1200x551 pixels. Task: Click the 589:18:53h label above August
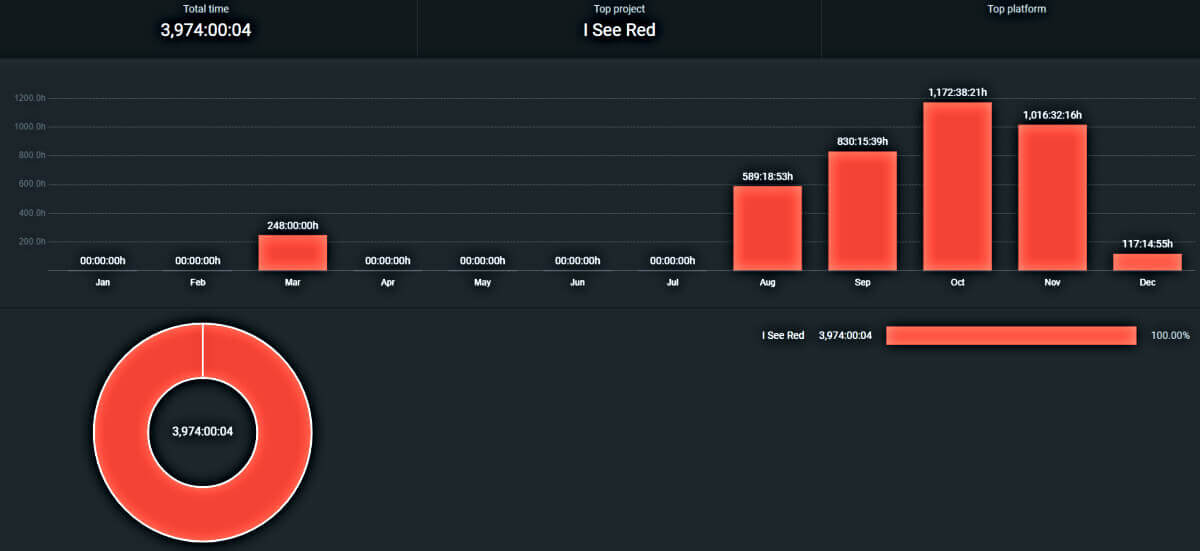tap(768, 177)
